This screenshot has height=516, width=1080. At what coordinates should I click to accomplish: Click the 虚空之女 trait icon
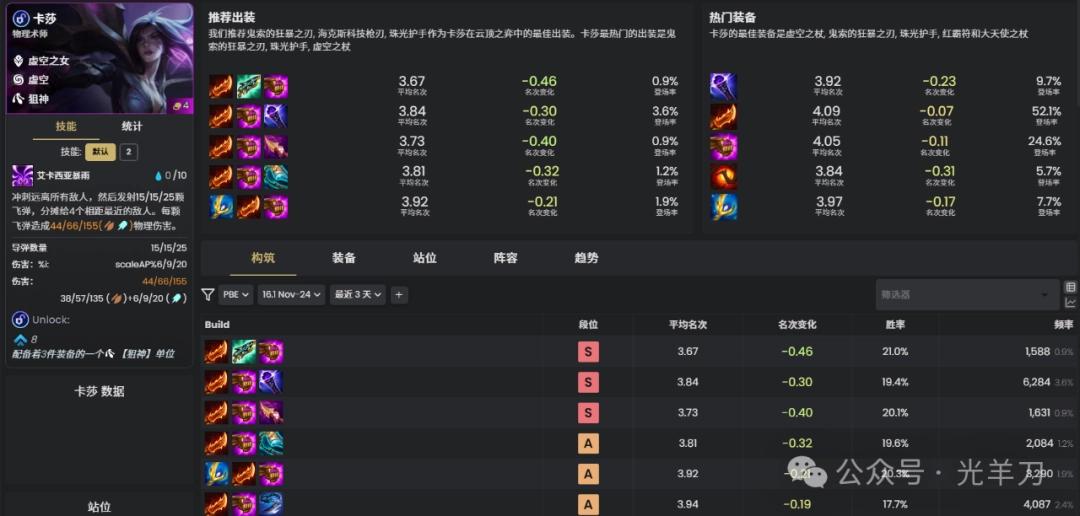(19, 61)
